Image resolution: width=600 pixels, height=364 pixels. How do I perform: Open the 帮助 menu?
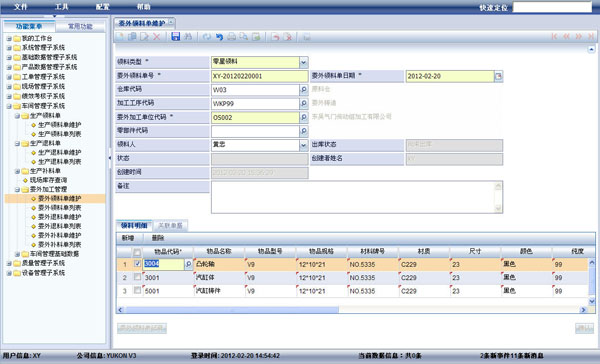tap(143, 7)
